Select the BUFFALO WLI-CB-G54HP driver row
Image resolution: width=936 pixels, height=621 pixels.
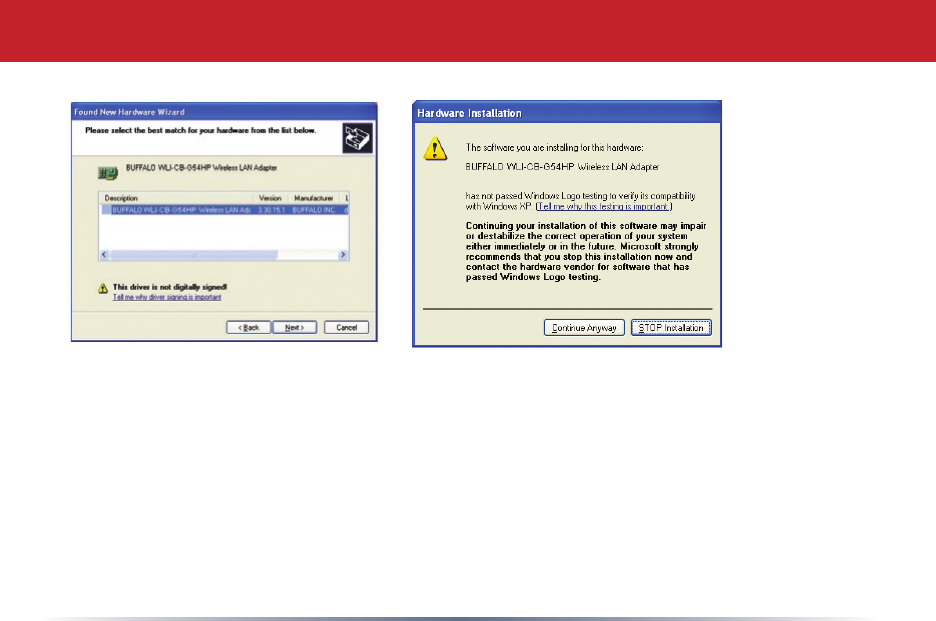click(225, 210)
